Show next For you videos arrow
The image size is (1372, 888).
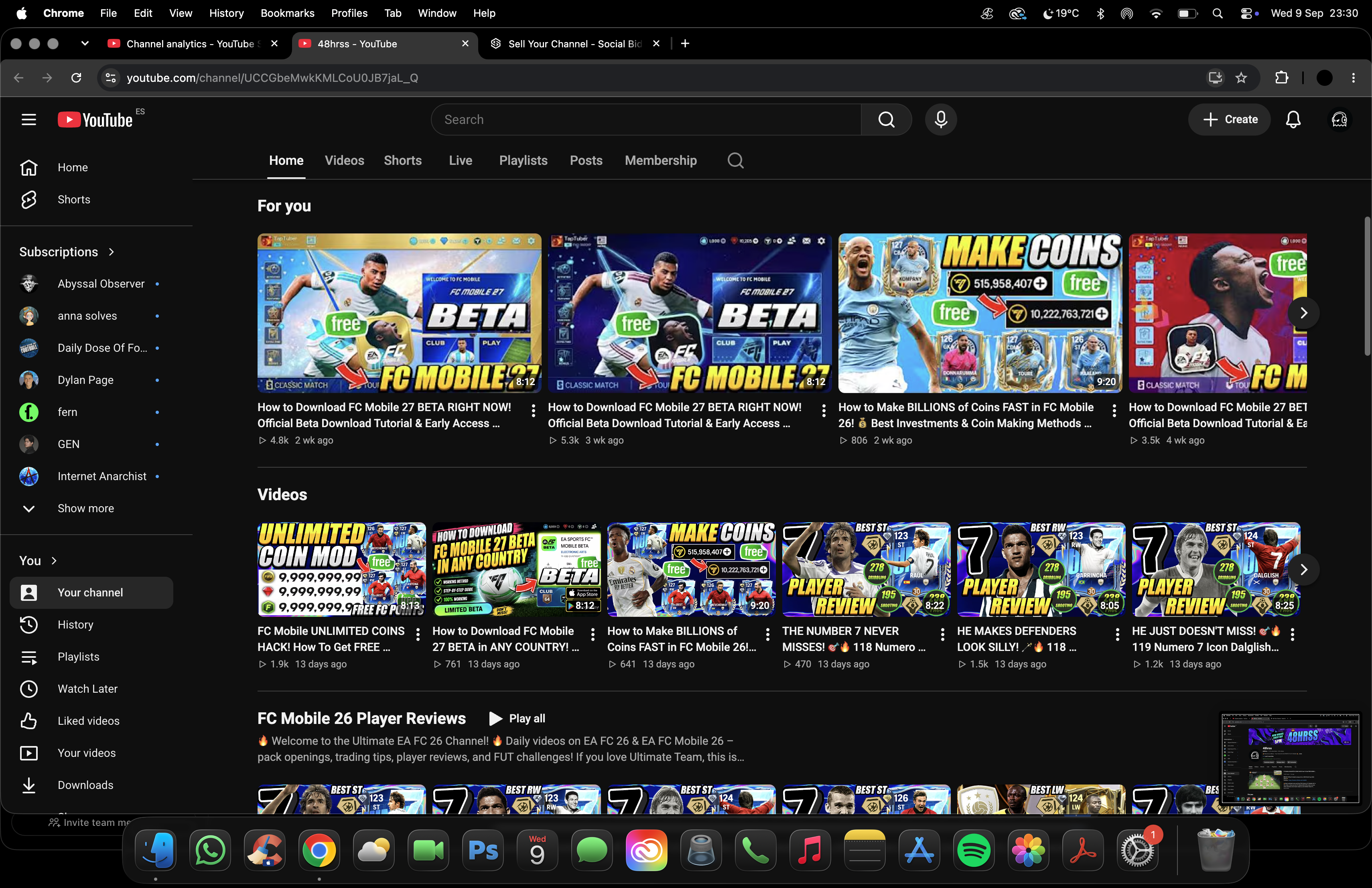[x=1303, y=313]
